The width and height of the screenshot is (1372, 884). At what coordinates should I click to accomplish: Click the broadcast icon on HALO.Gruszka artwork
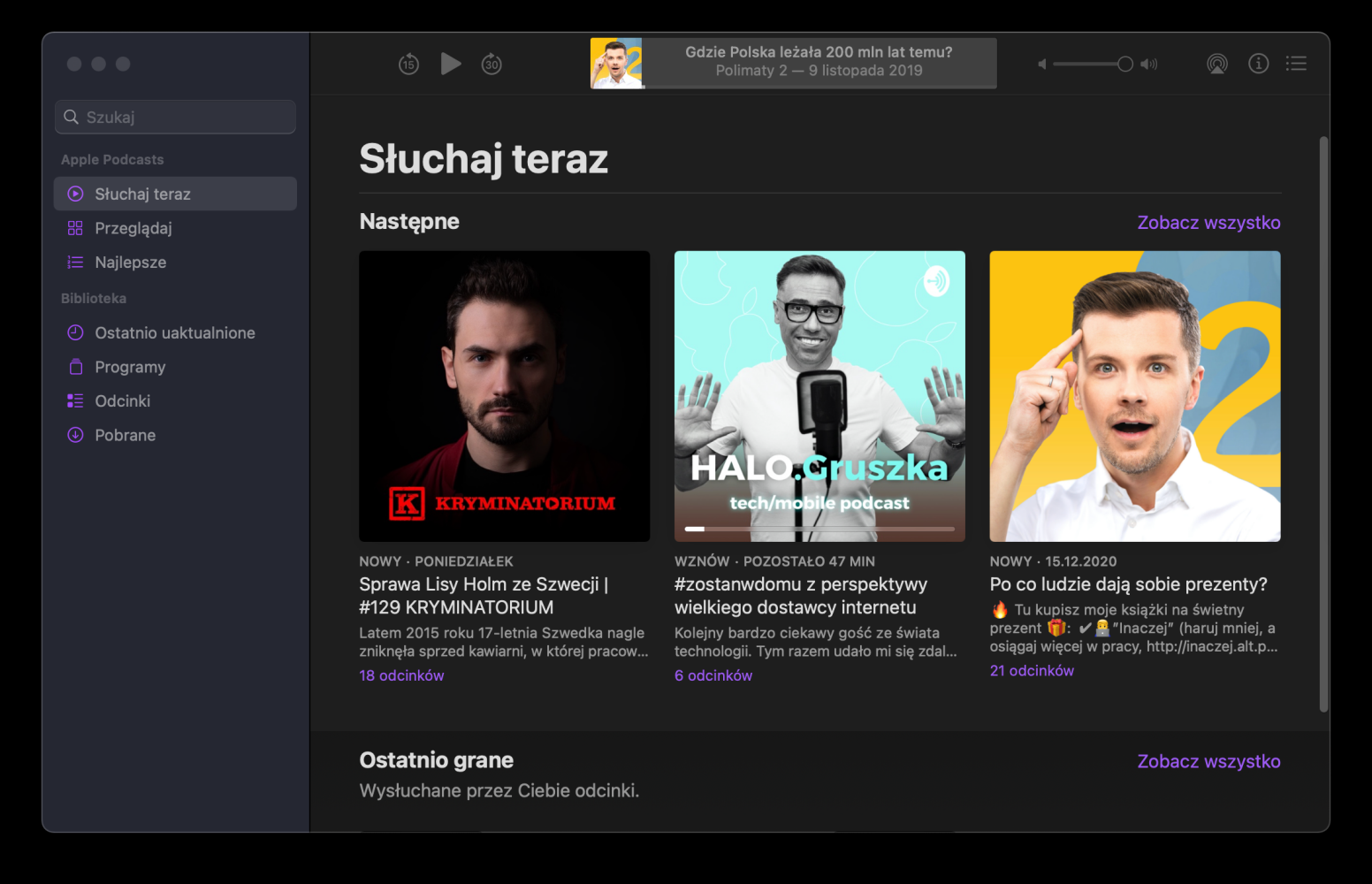point(936,281)
